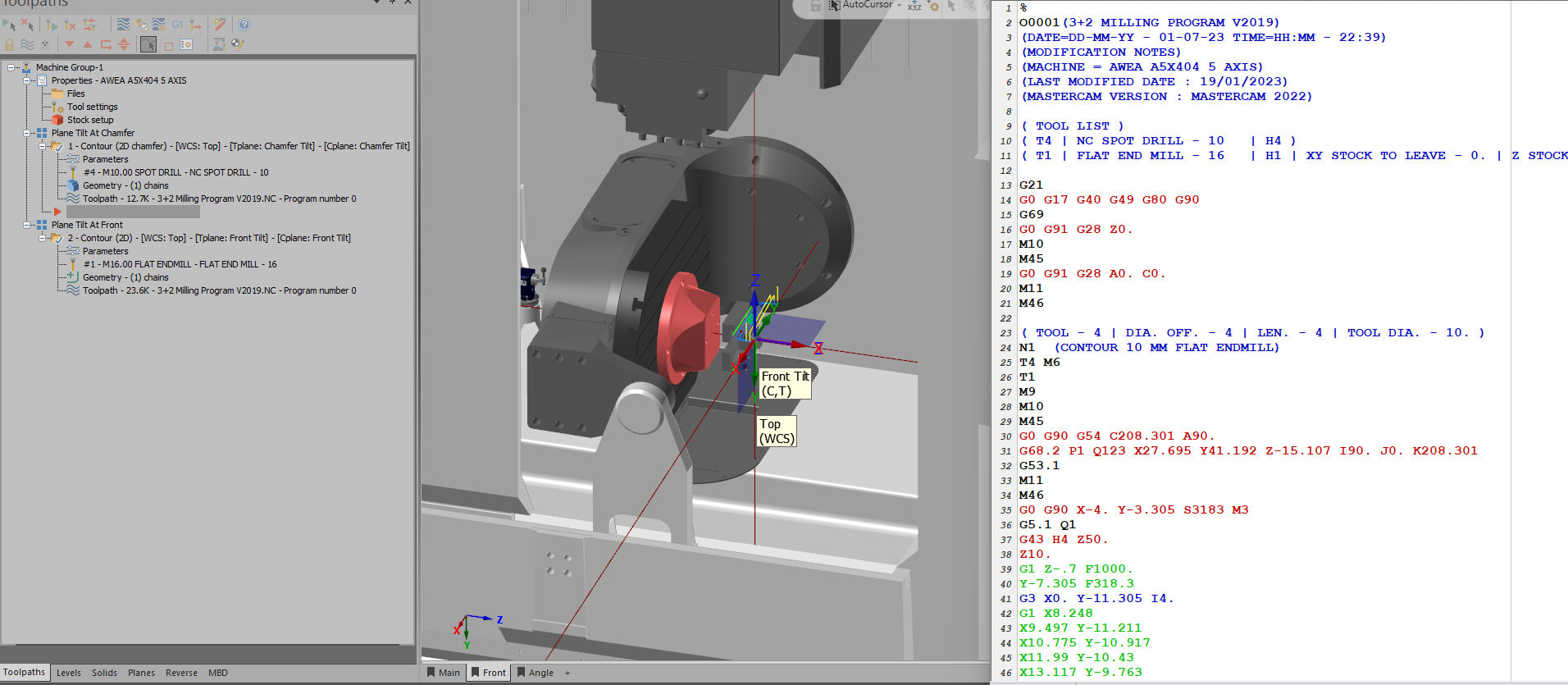Open the Post selected operations G1 icon
1568x685 pixels.
coord(177,25)
